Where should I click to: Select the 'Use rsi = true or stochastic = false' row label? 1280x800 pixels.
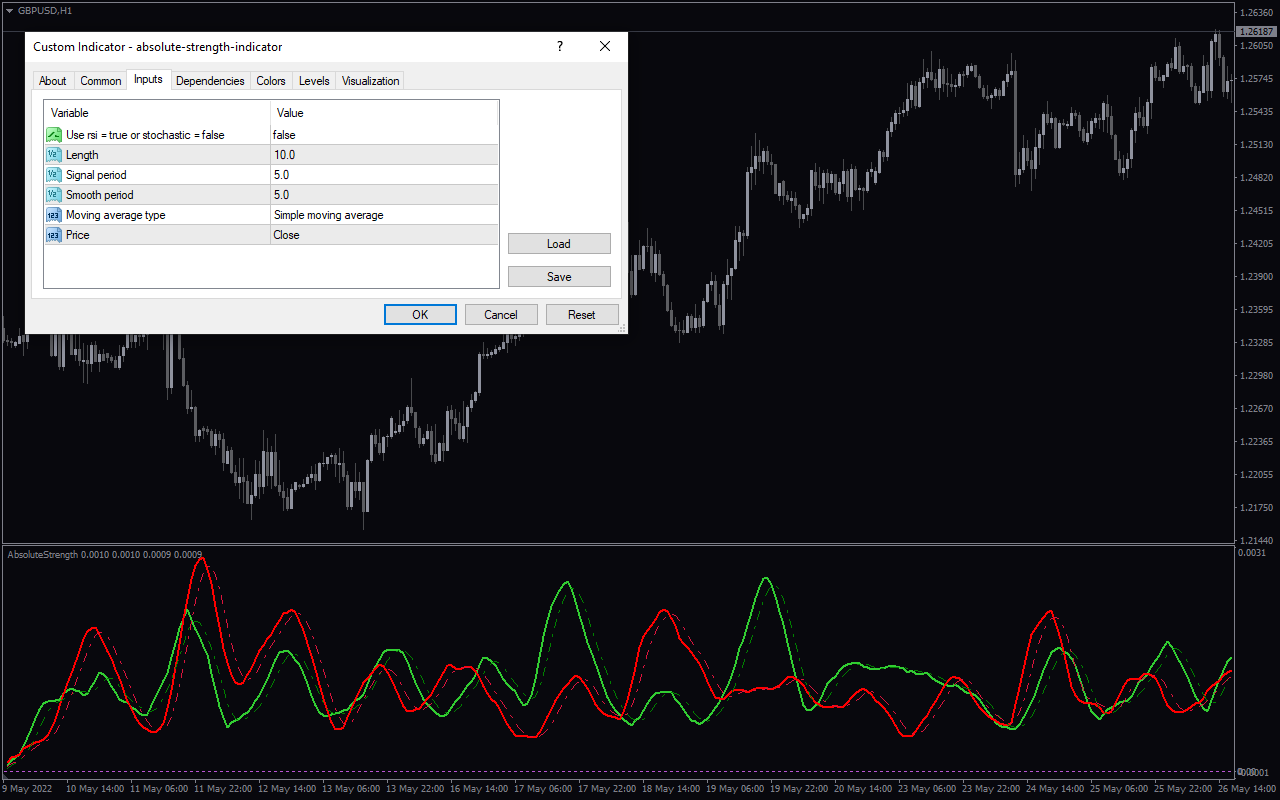(145, 135)
